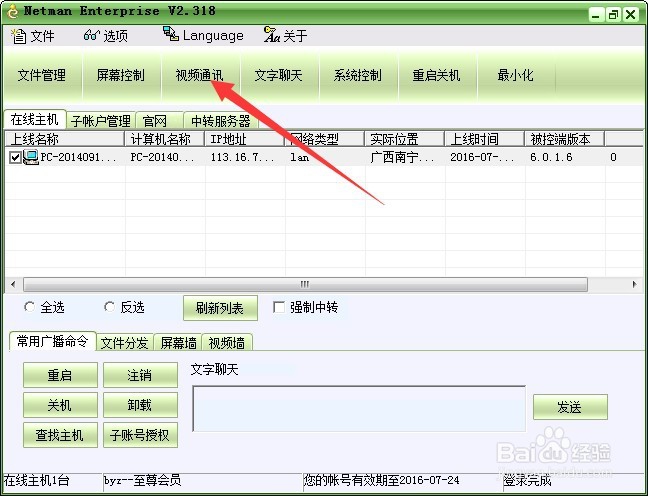Click the computer icon of PC-2014091 row
This screenshot has height=496, width=648.
31,157
